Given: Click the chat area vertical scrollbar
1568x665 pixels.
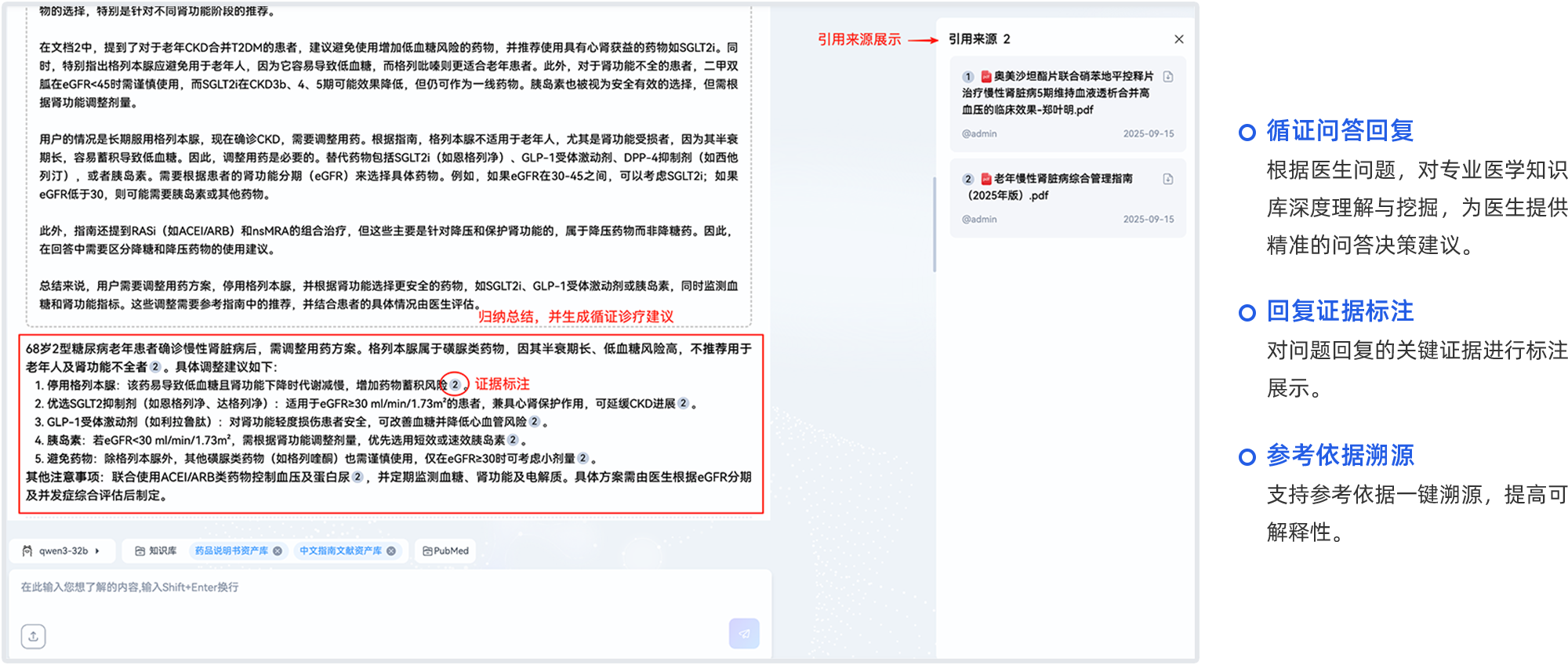Looking at the screenshot, I should (934, 224).
